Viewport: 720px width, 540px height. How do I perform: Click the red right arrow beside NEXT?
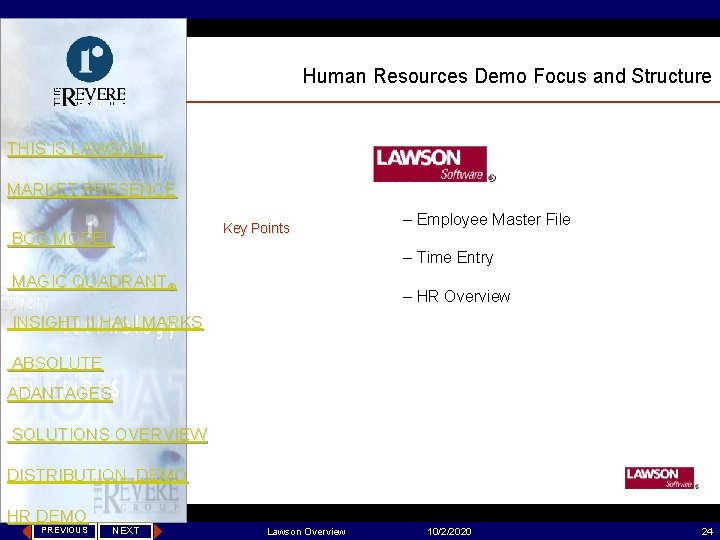click(x=158, y=531)
